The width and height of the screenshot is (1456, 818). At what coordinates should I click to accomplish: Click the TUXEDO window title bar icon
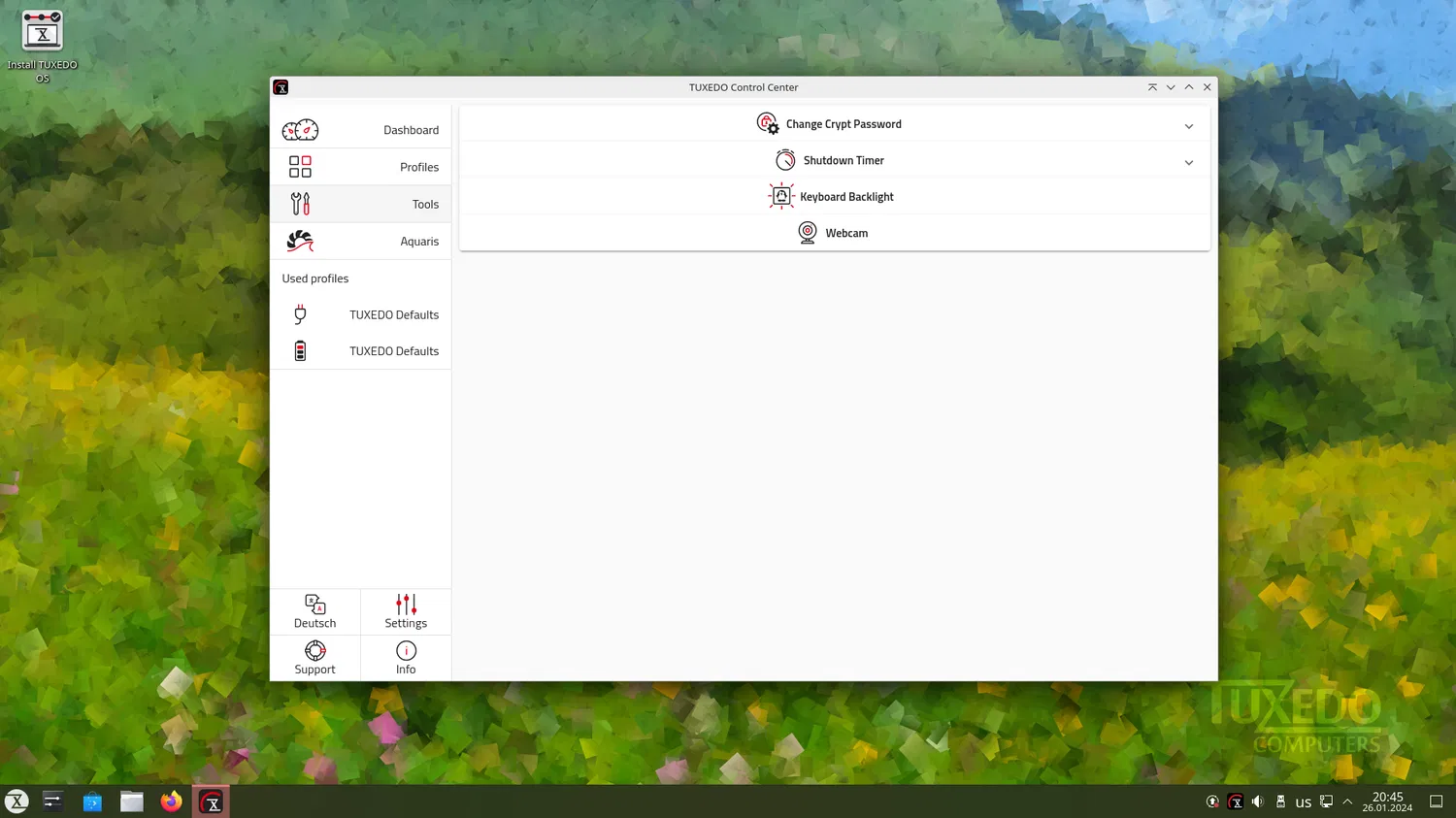pyautogui.click(x=281, y=87)
